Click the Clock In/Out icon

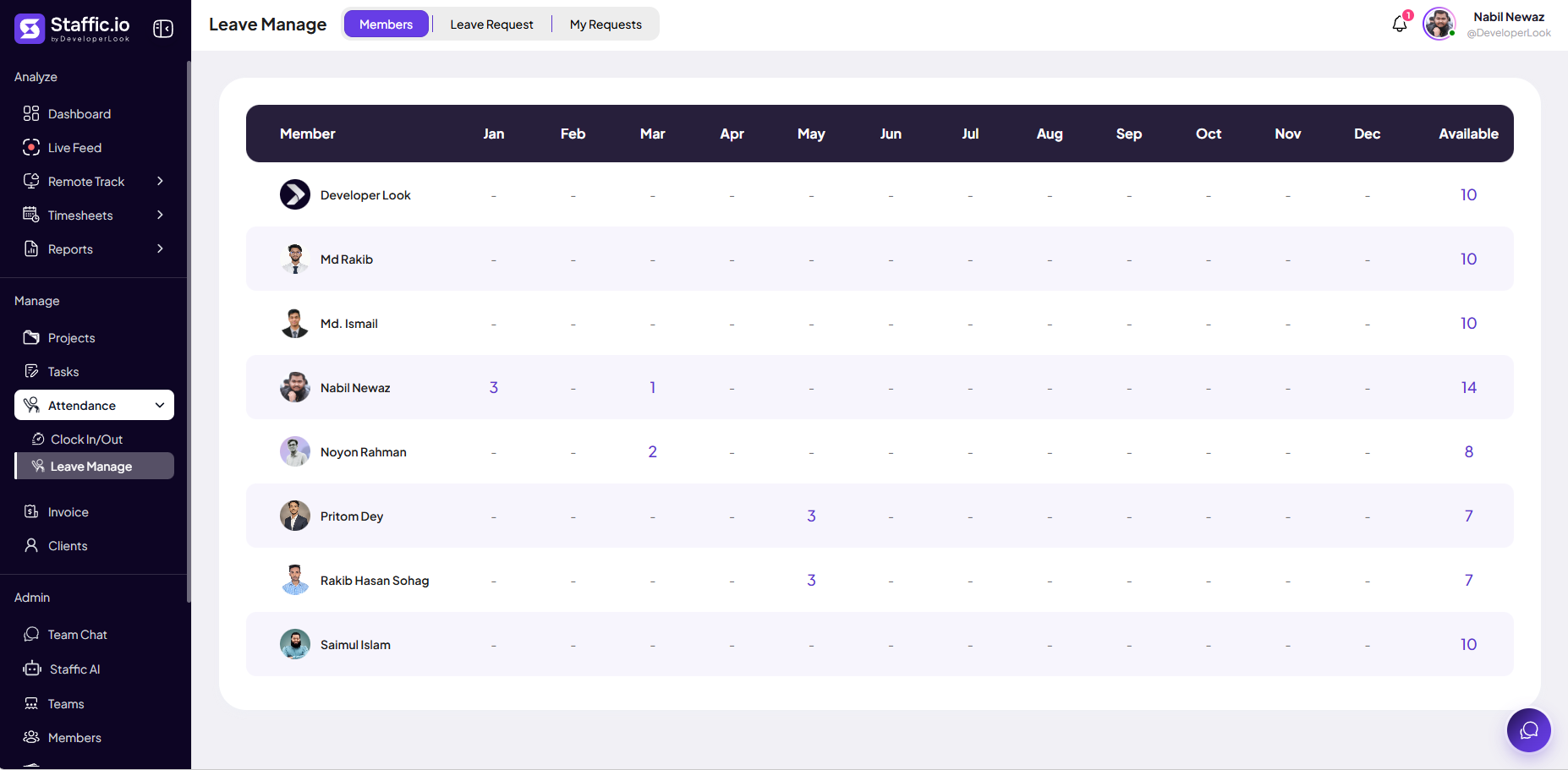pos(38,439)
